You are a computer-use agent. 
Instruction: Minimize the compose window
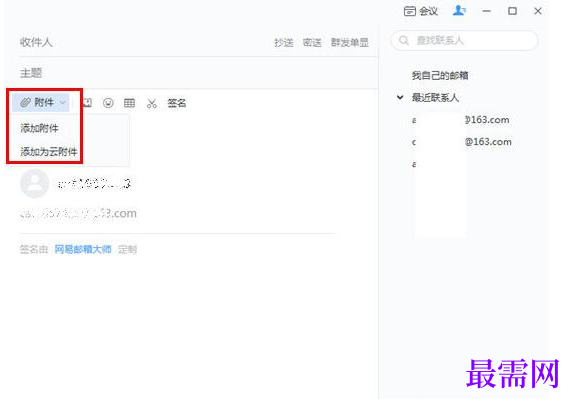pos(487,11)
